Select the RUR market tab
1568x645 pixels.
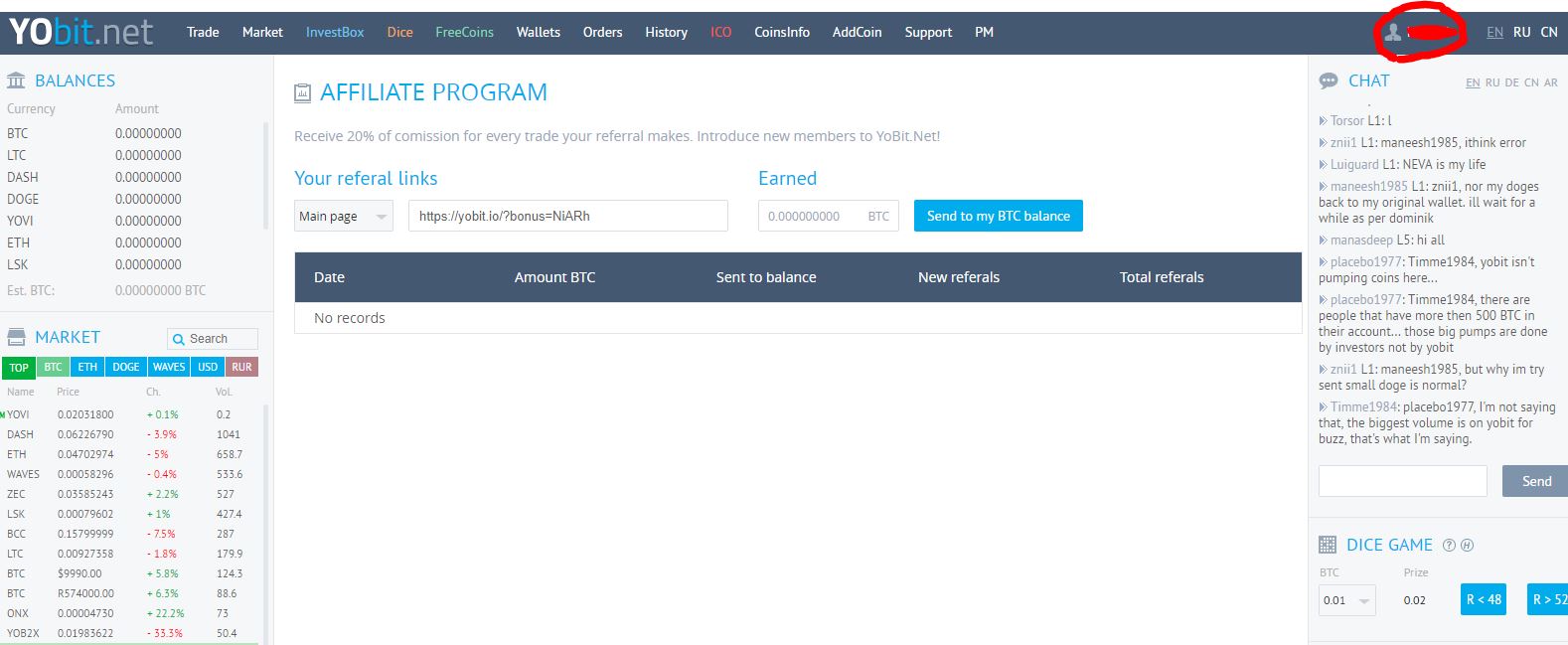tap(241, 367)
